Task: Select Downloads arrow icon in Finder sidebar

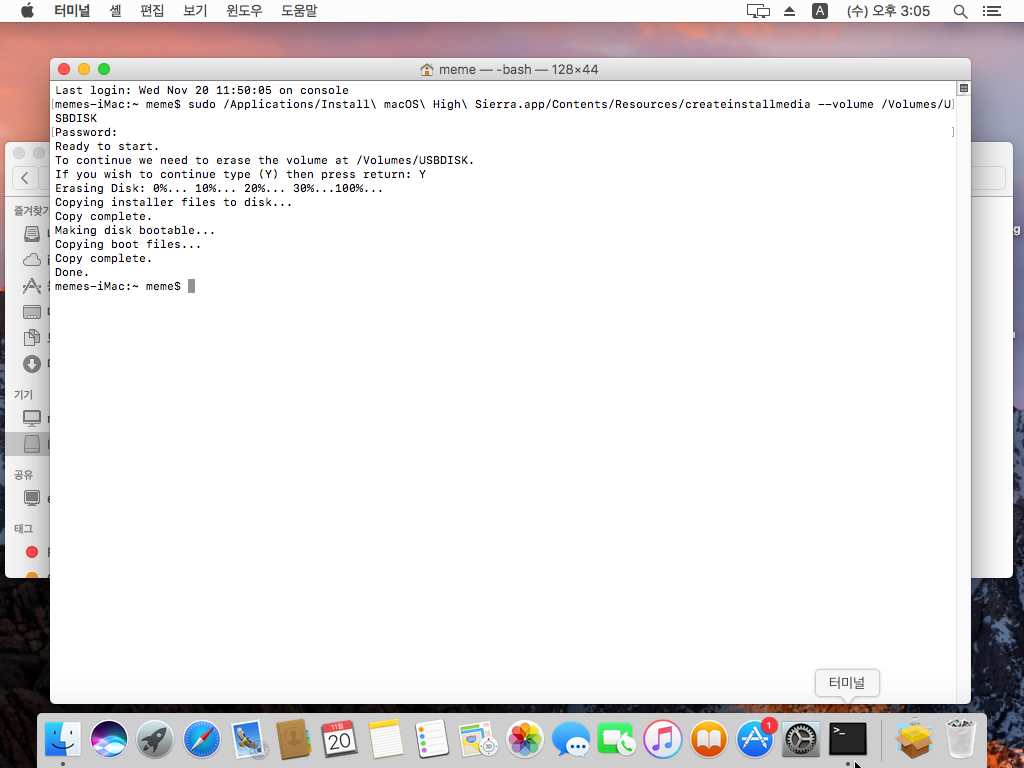Action: coord(32,364)
